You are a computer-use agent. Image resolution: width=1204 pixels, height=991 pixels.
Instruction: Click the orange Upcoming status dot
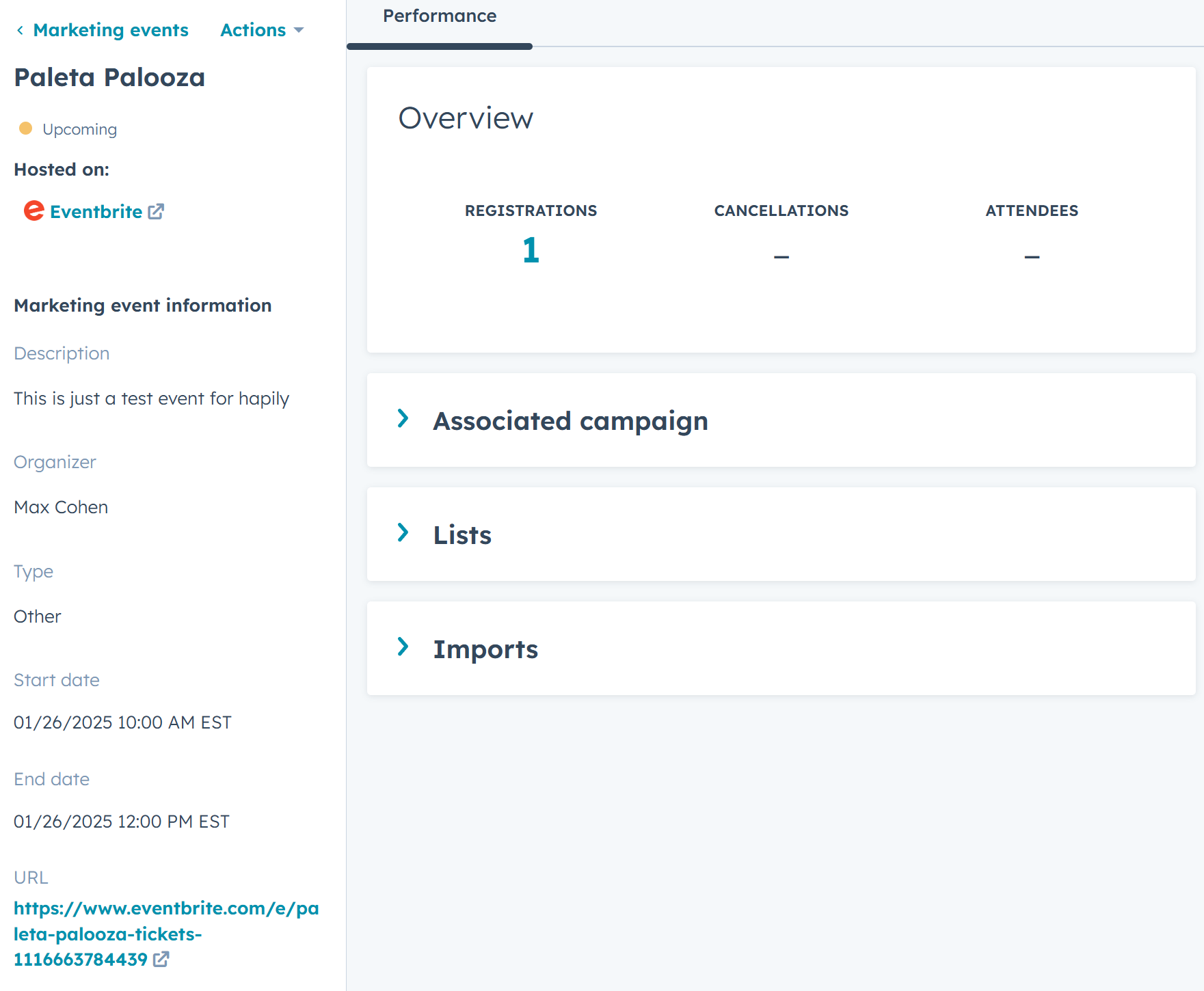coord(26,128)
